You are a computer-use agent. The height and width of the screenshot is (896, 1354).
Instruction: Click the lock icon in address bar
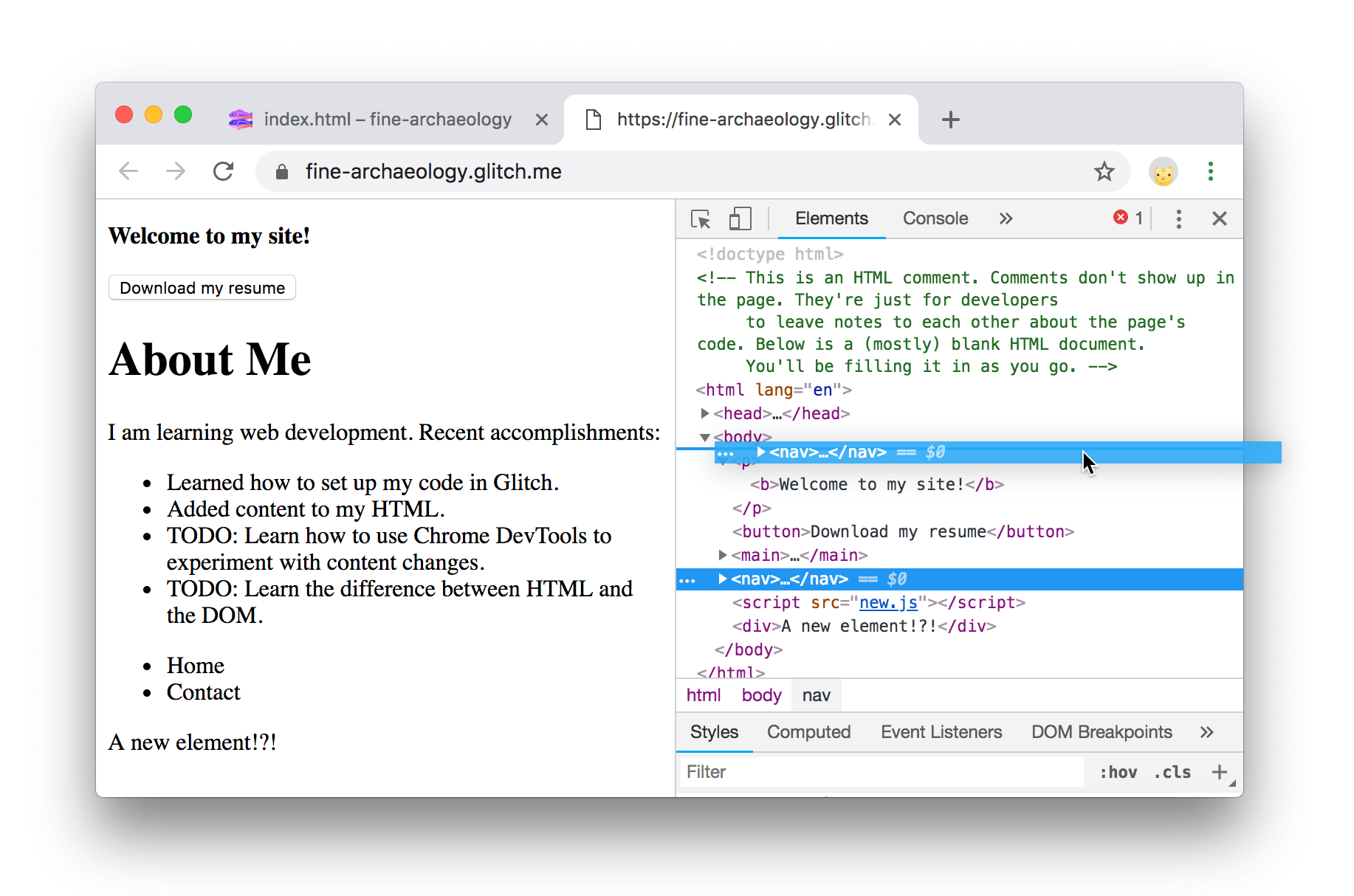coord(281,172)
